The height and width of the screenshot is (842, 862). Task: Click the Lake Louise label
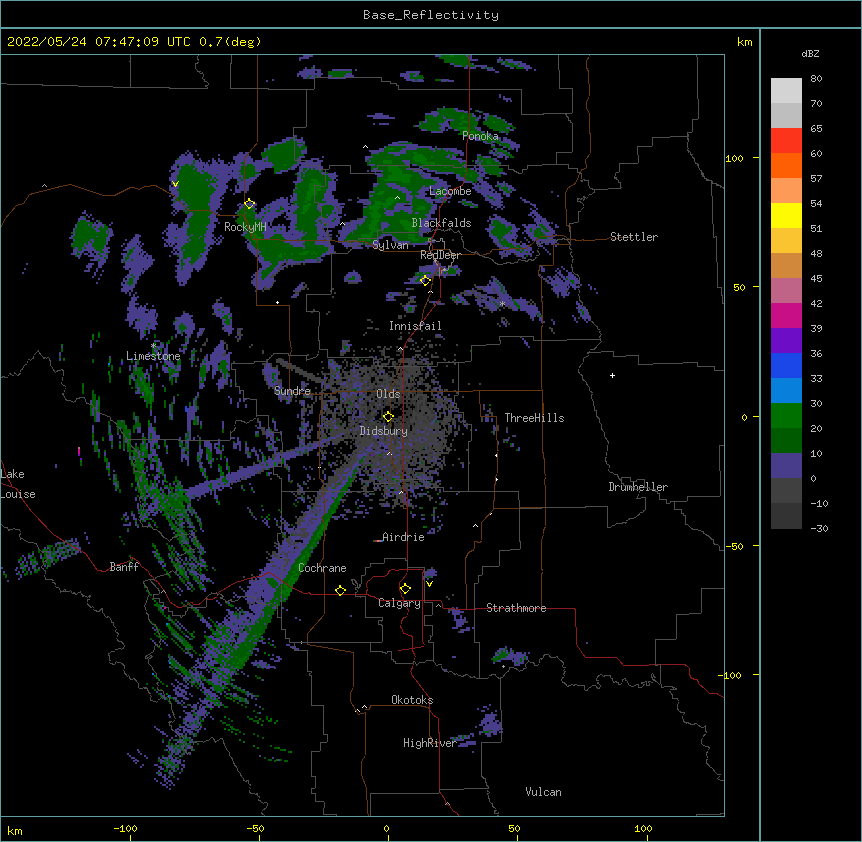pyautogui.click(x=18, y=484)
